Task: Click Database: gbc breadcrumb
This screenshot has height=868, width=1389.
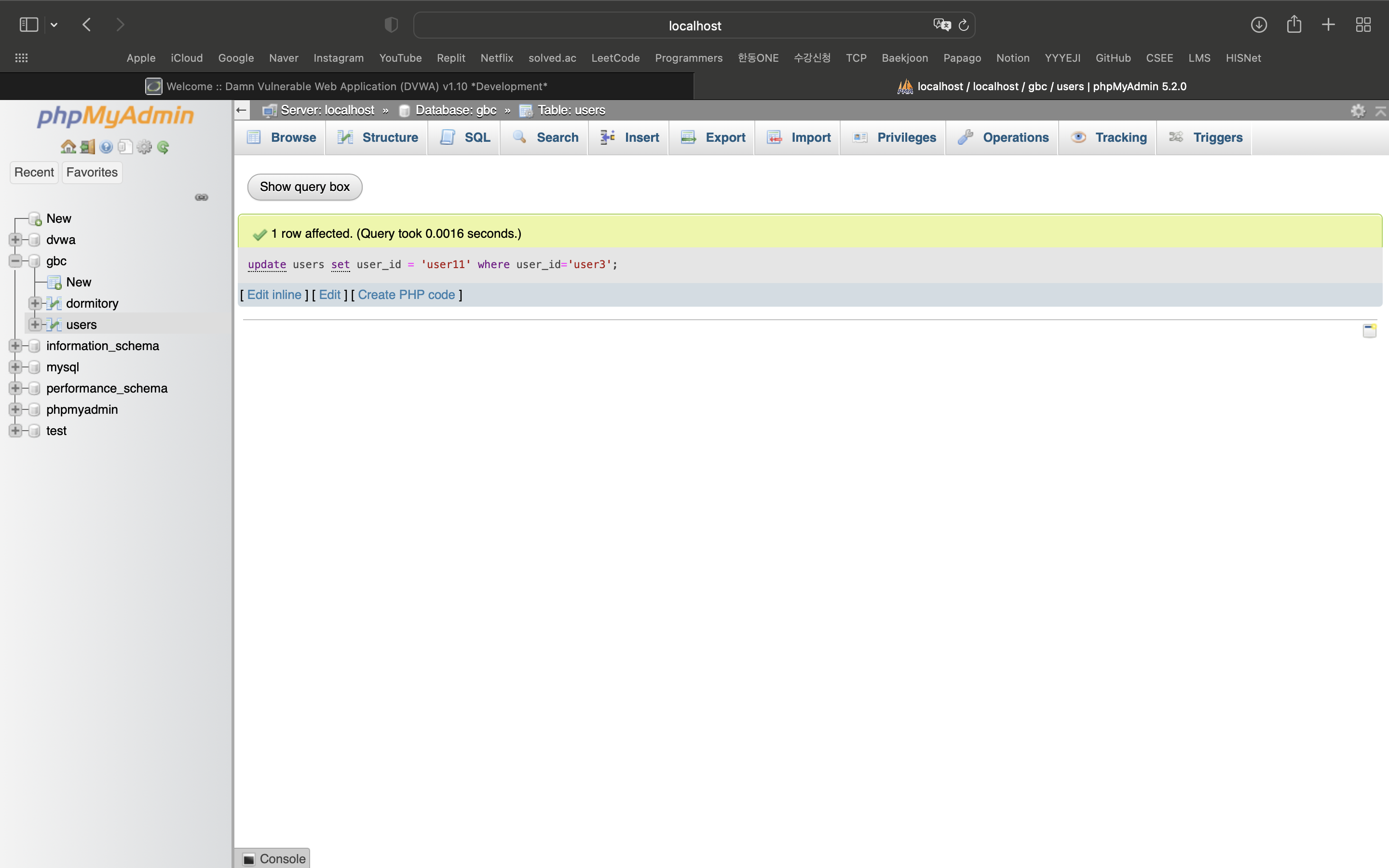Action: 456,110
